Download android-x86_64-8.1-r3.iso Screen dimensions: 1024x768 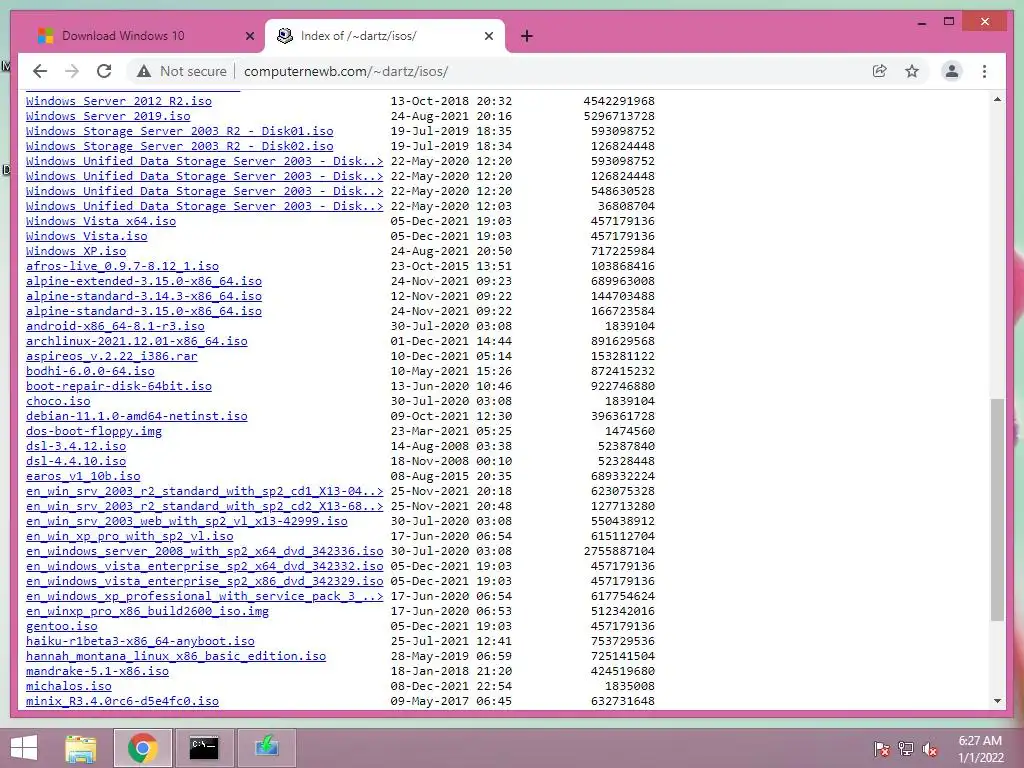115,327
